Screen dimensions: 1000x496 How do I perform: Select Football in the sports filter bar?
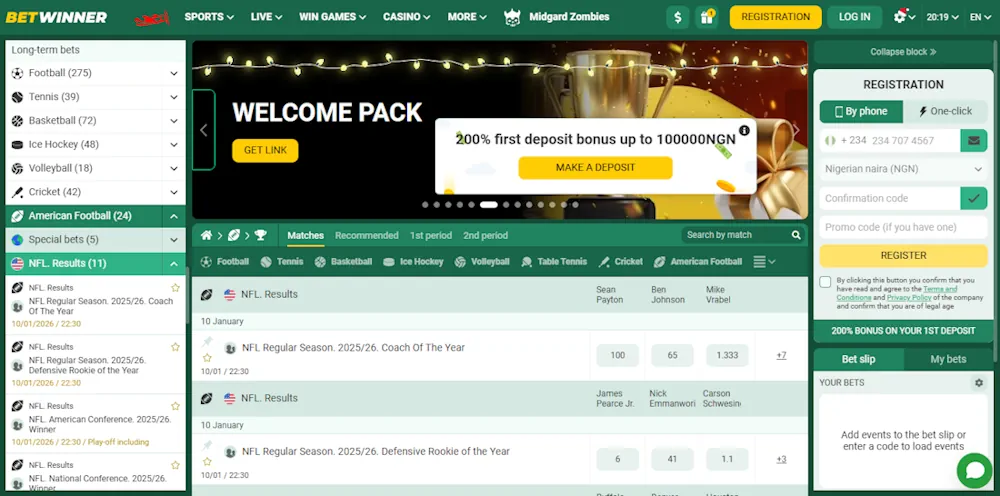[x=224, y=261]
